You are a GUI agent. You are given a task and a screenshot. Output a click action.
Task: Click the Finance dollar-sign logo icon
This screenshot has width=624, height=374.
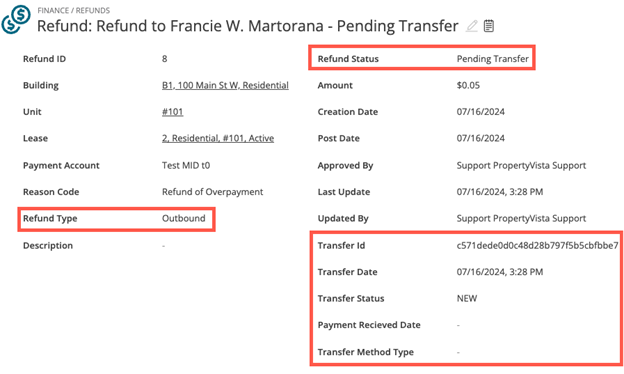click(16, 19)
